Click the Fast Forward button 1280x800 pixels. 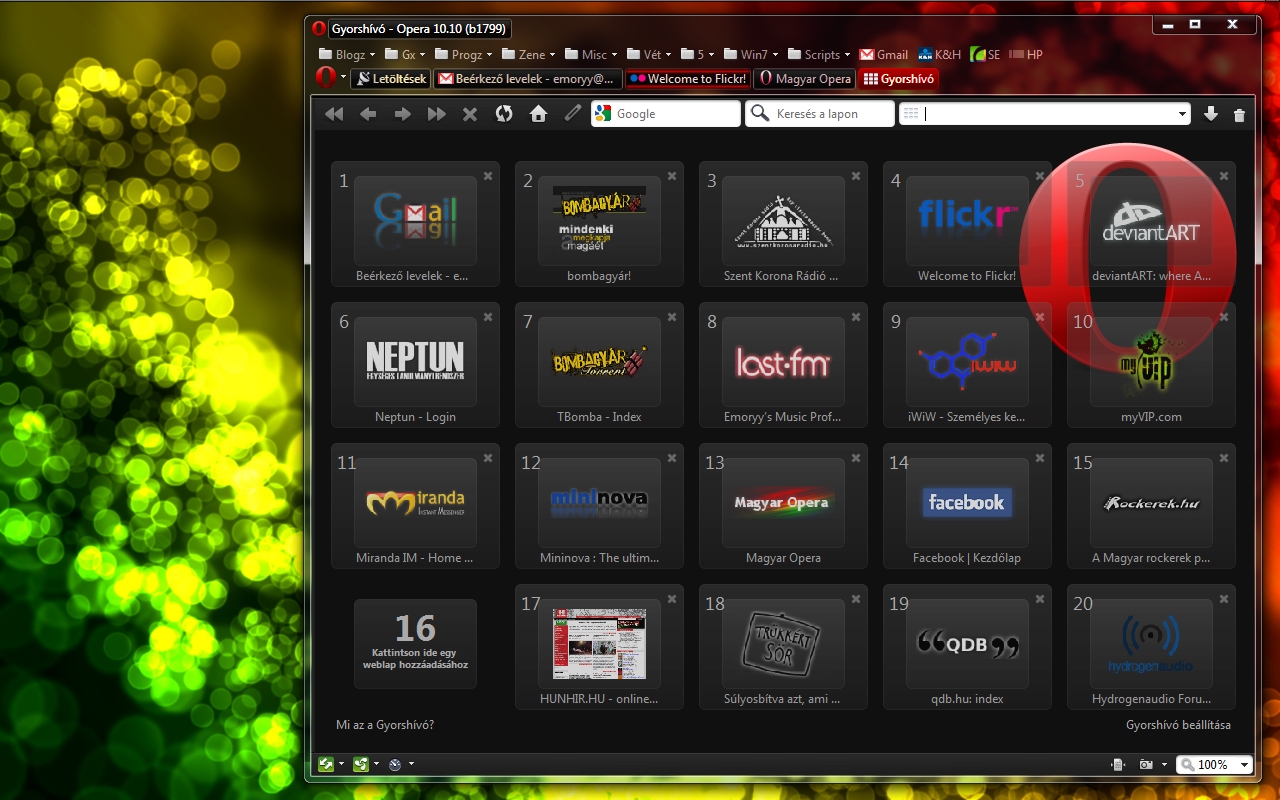(436, 114)
